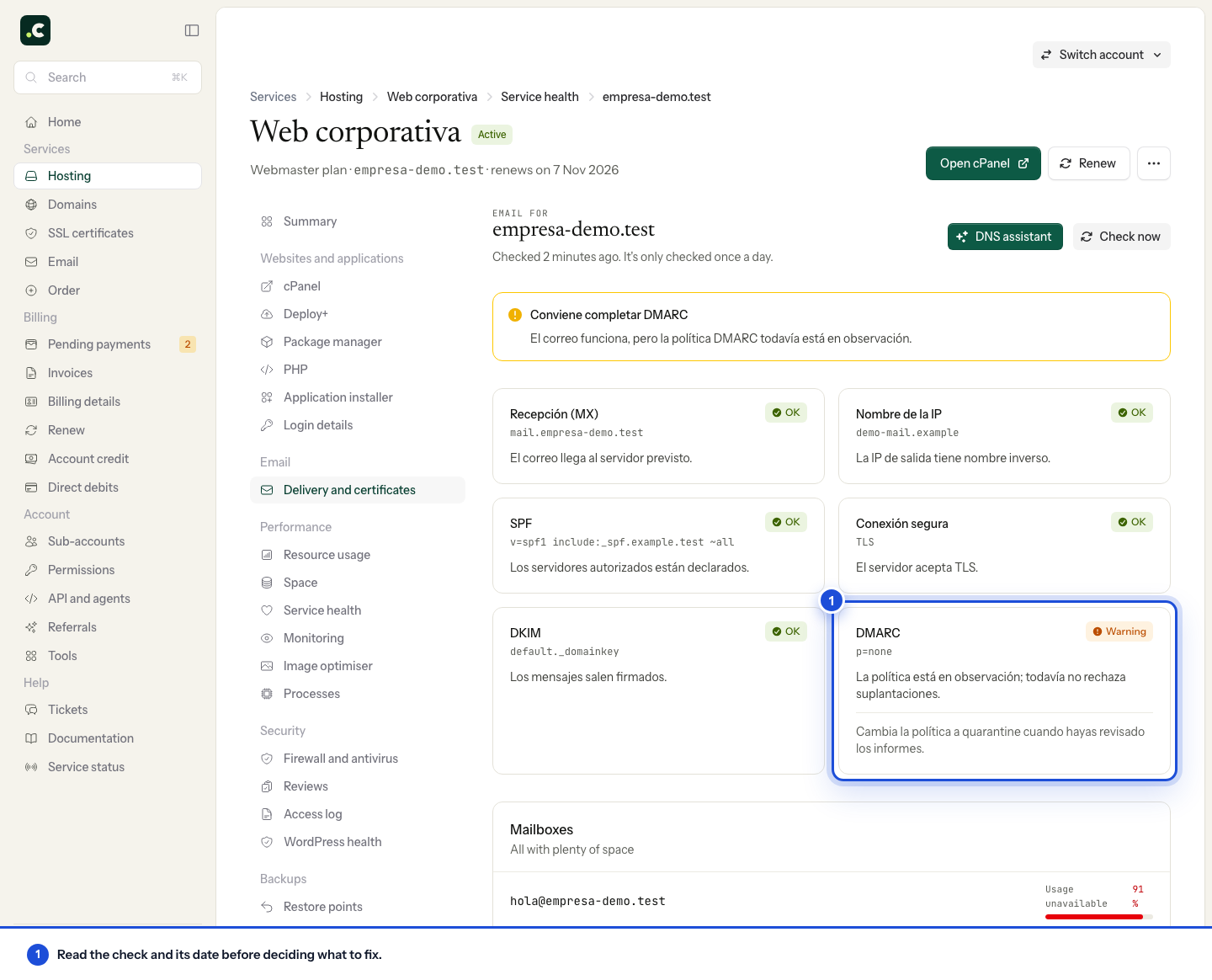1212x980 pixels.
Task: Click the Hosting breadcrumb link
Action: (341, 97)
